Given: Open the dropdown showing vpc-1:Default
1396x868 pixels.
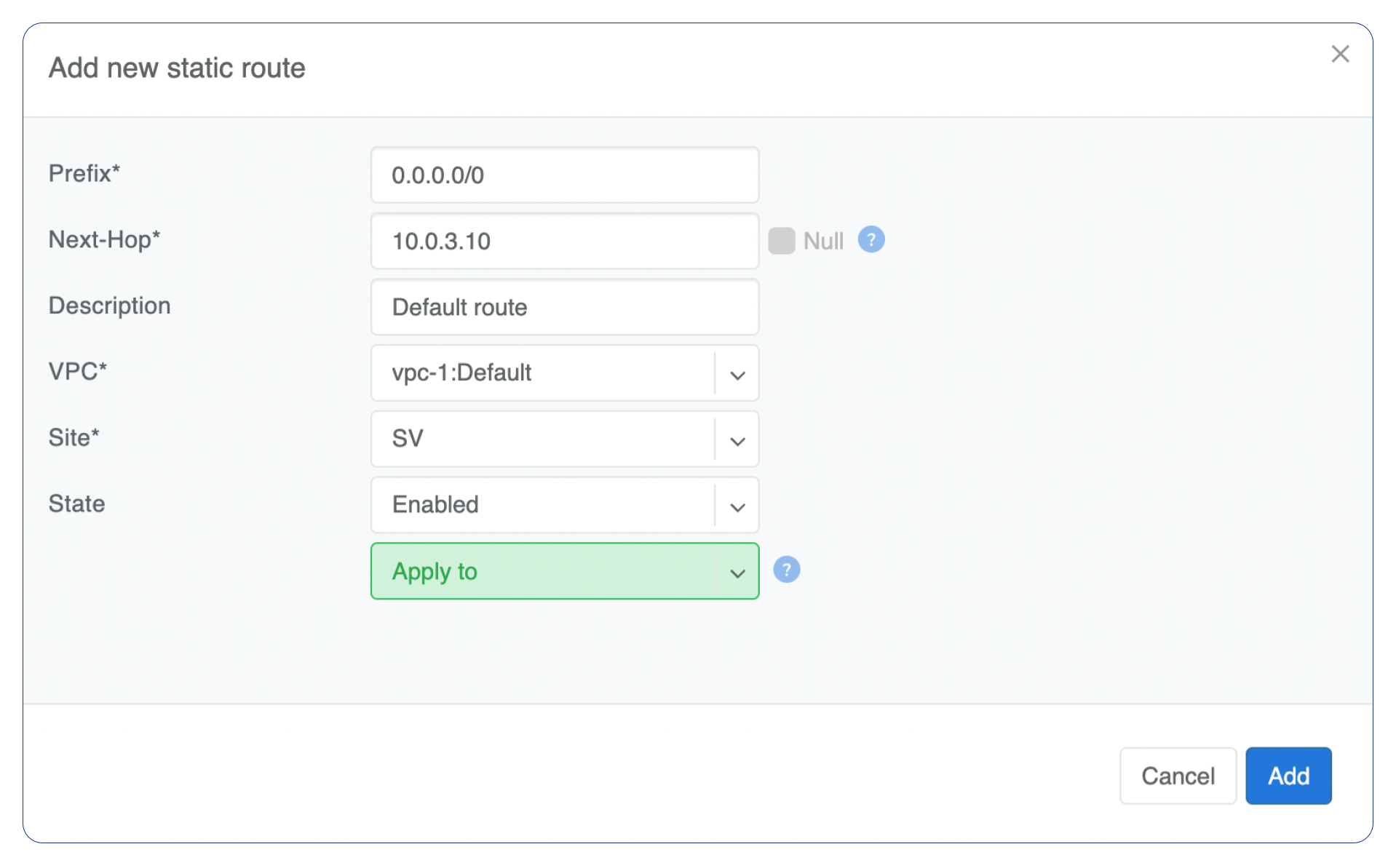Looking at the screenshot, I should click(542, 373).
